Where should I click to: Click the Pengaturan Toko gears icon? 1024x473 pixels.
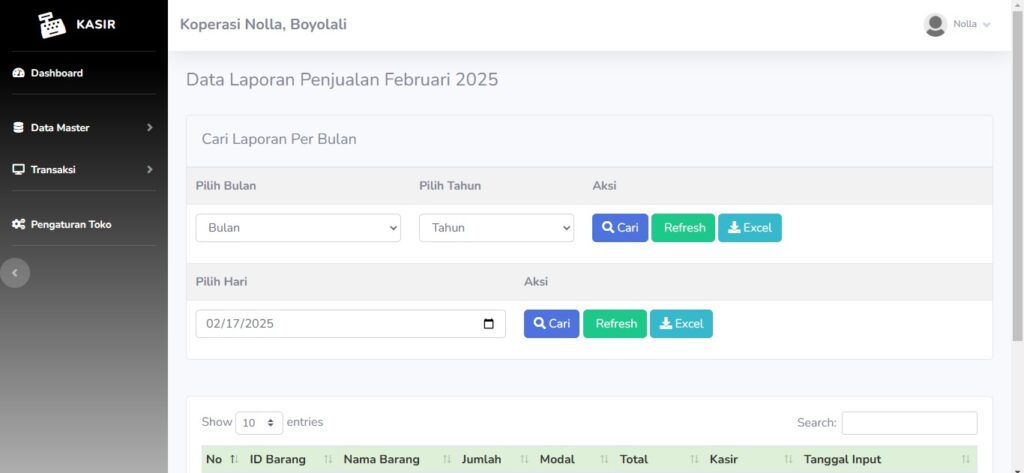(18, 224)
